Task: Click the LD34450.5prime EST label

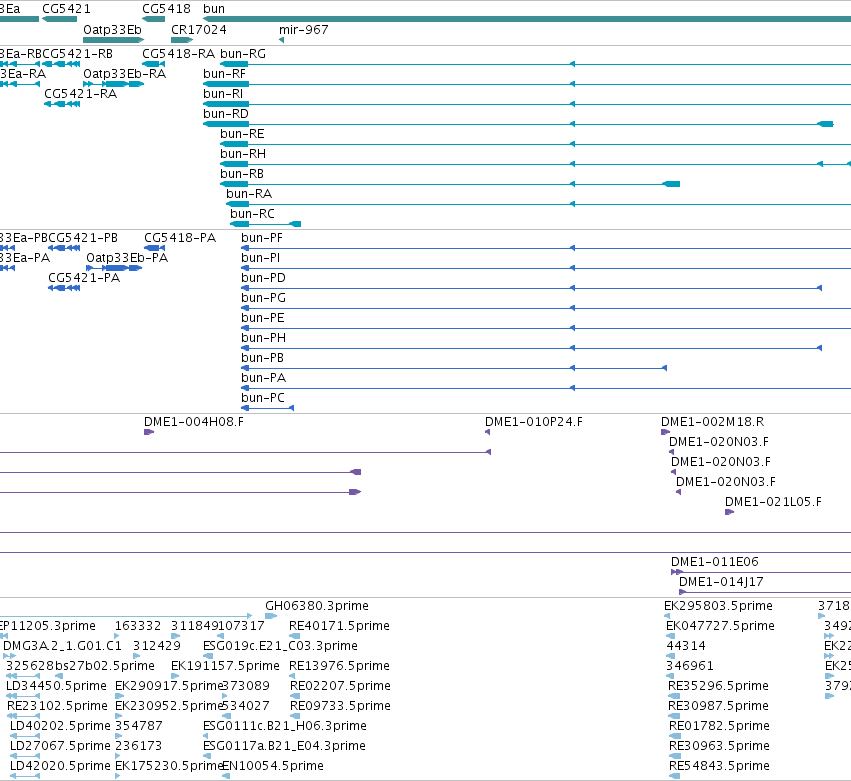Action: click(56, 686)
